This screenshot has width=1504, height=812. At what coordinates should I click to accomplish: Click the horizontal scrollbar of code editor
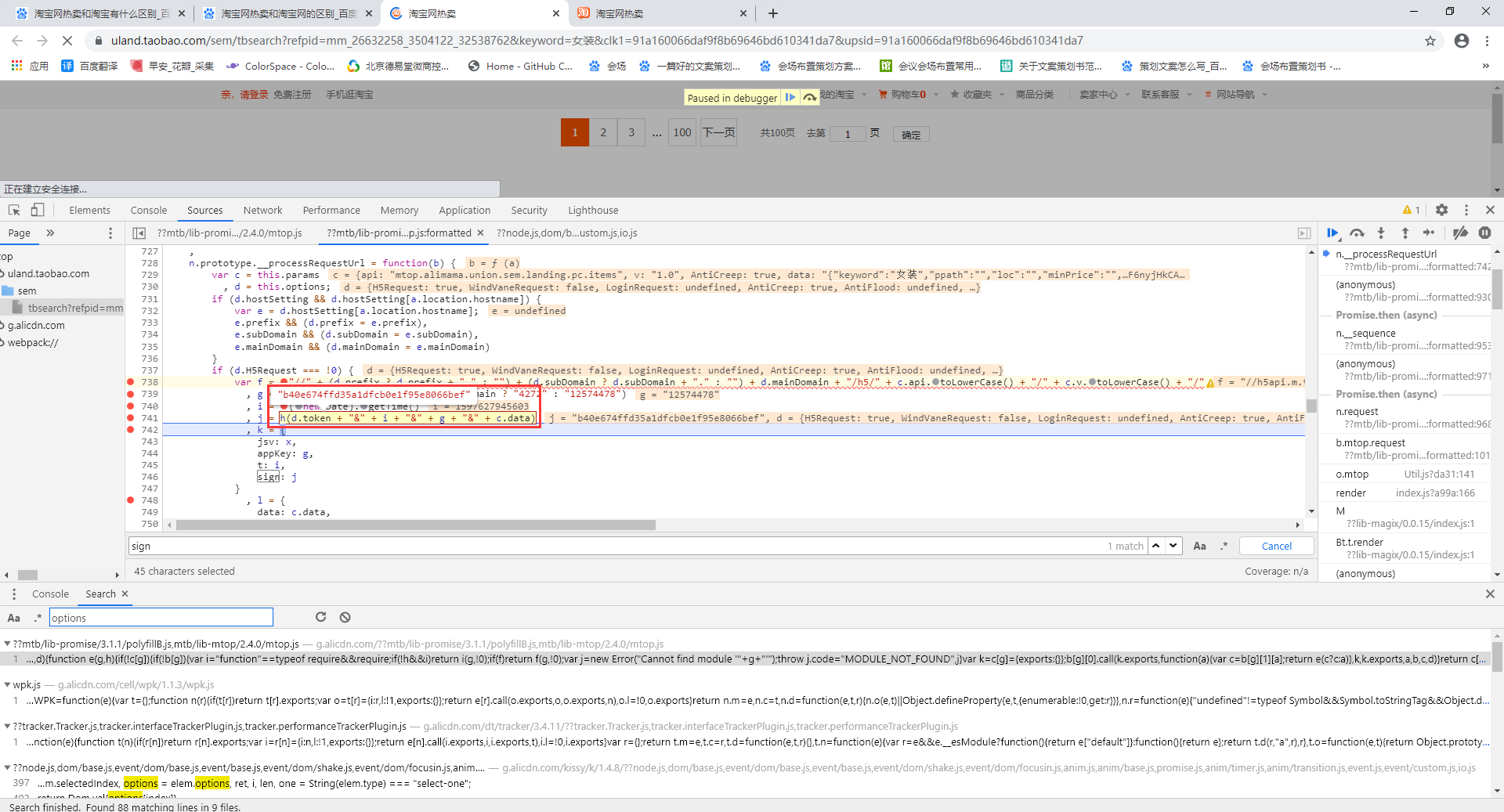tap(415, 525)
